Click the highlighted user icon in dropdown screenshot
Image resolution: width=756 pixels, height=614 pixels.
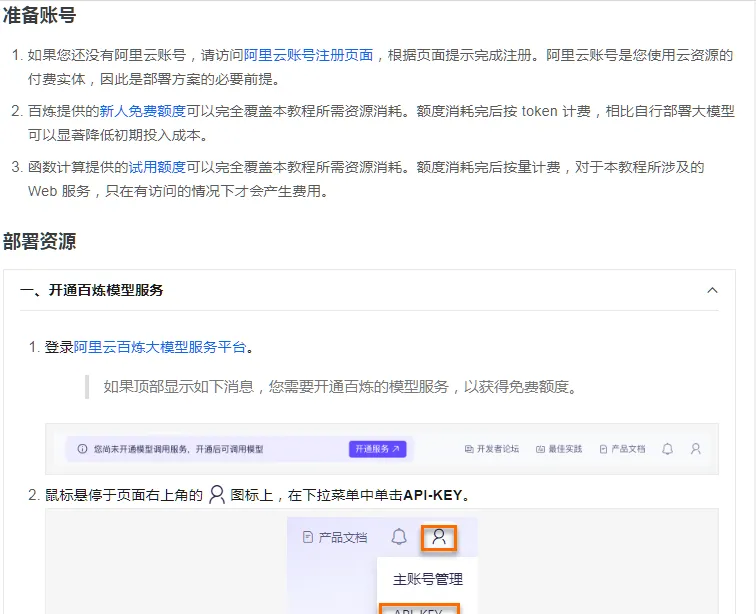point(439,537)
